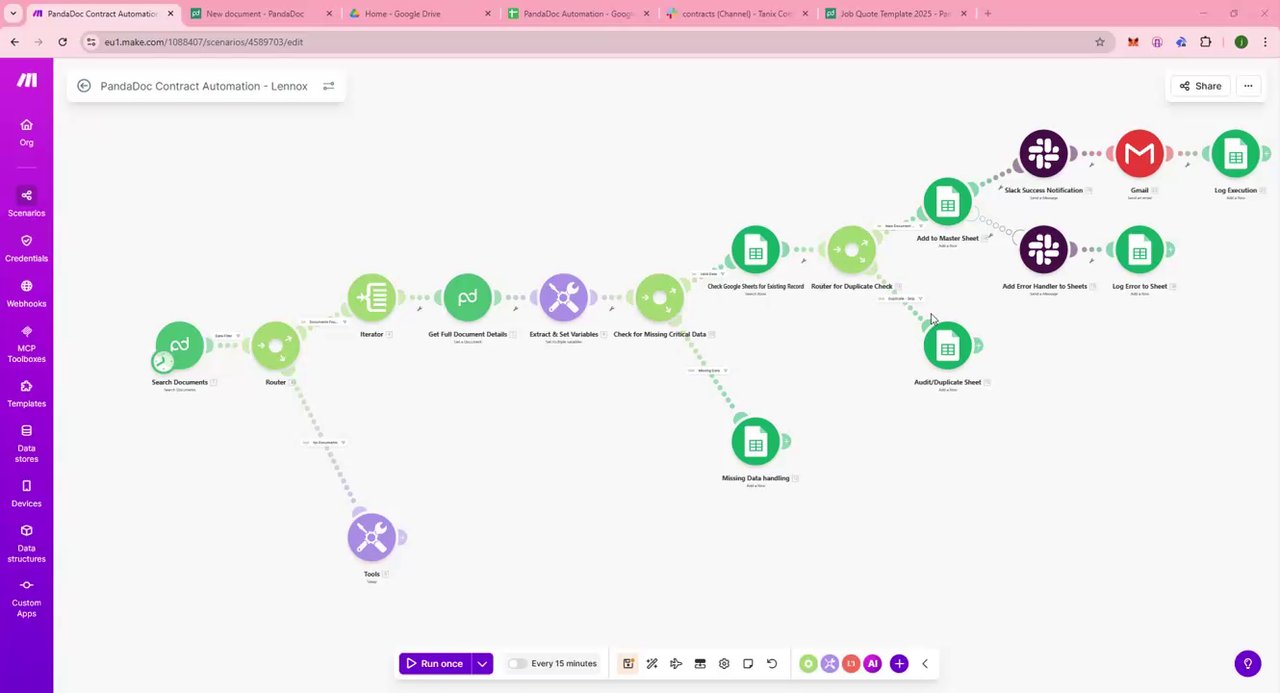This screenshot has width=1280, height=693.
Task: Select the Extract & Set Variables module
Action: coord(563,298)
